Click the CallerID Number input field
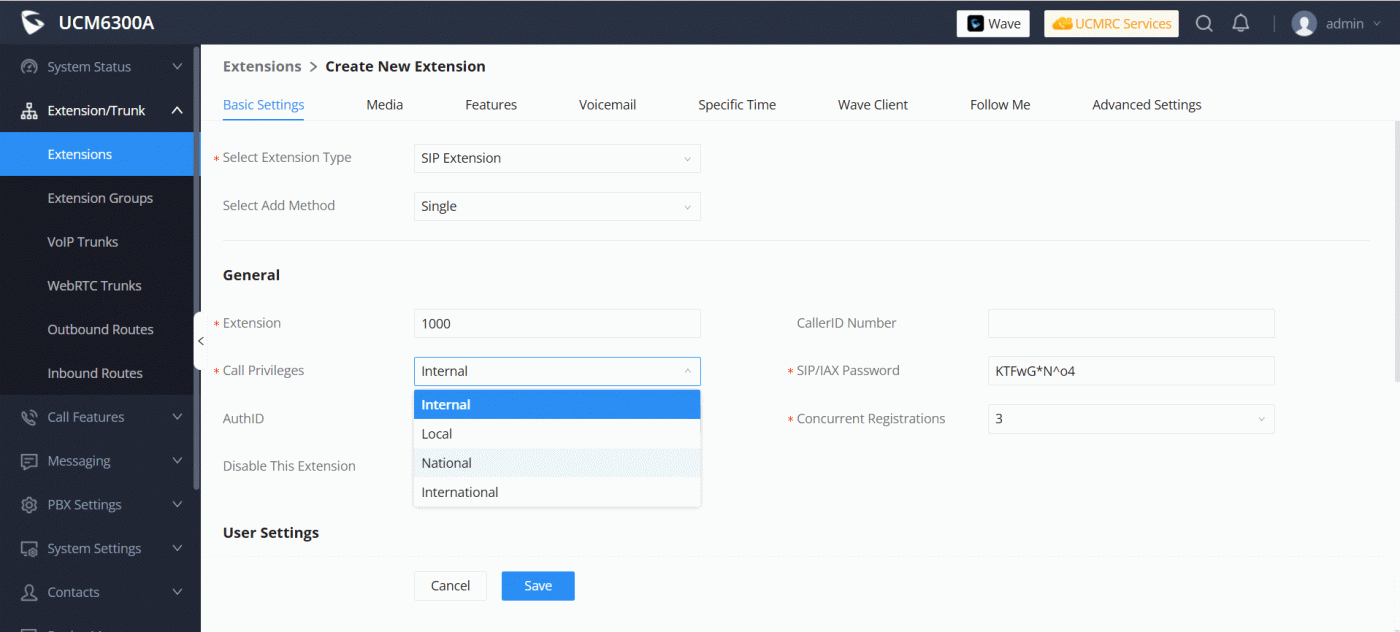 click(x=1130, y=323)
